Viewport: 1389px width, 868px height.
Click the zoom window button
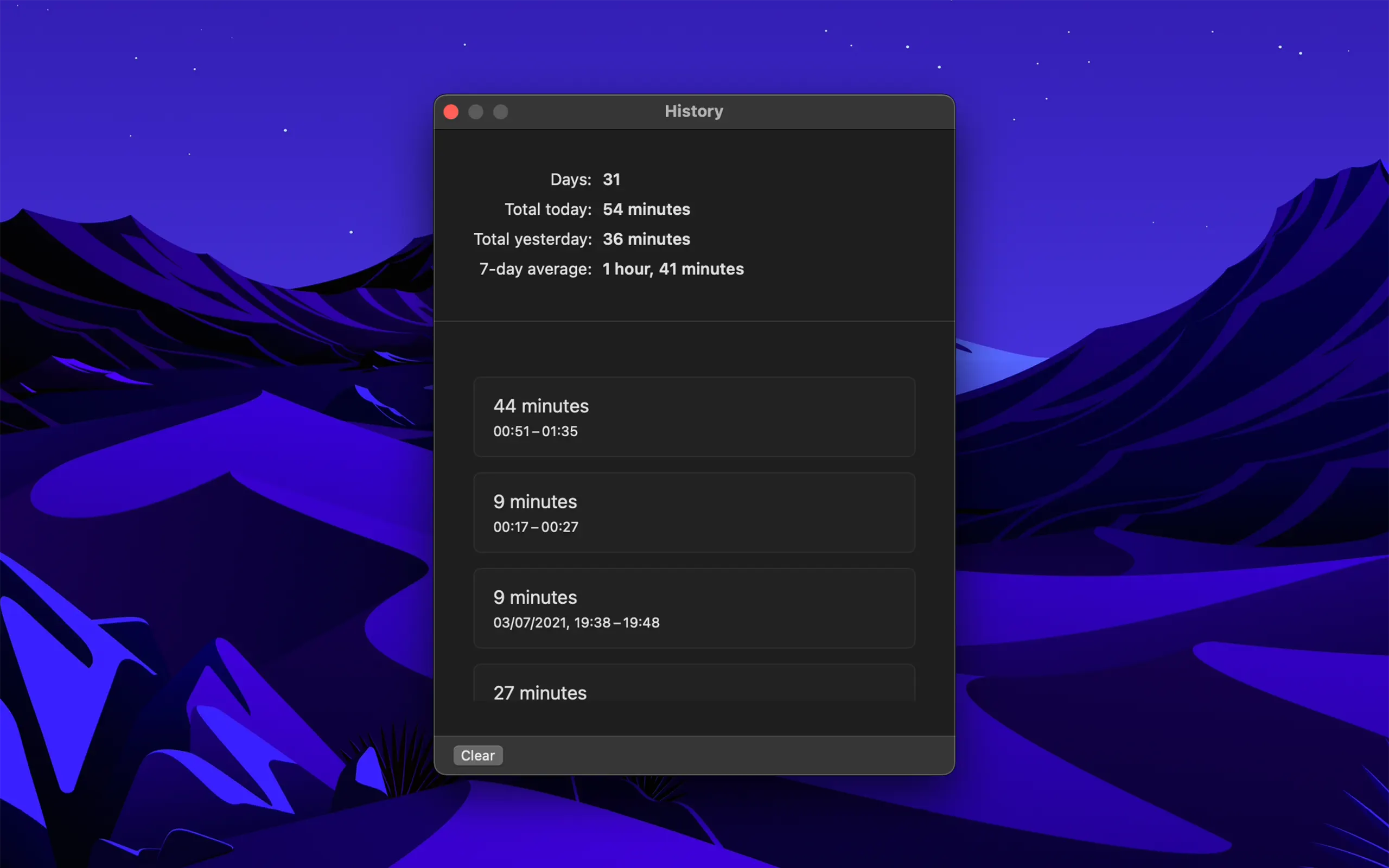click(x=500, y=112)
